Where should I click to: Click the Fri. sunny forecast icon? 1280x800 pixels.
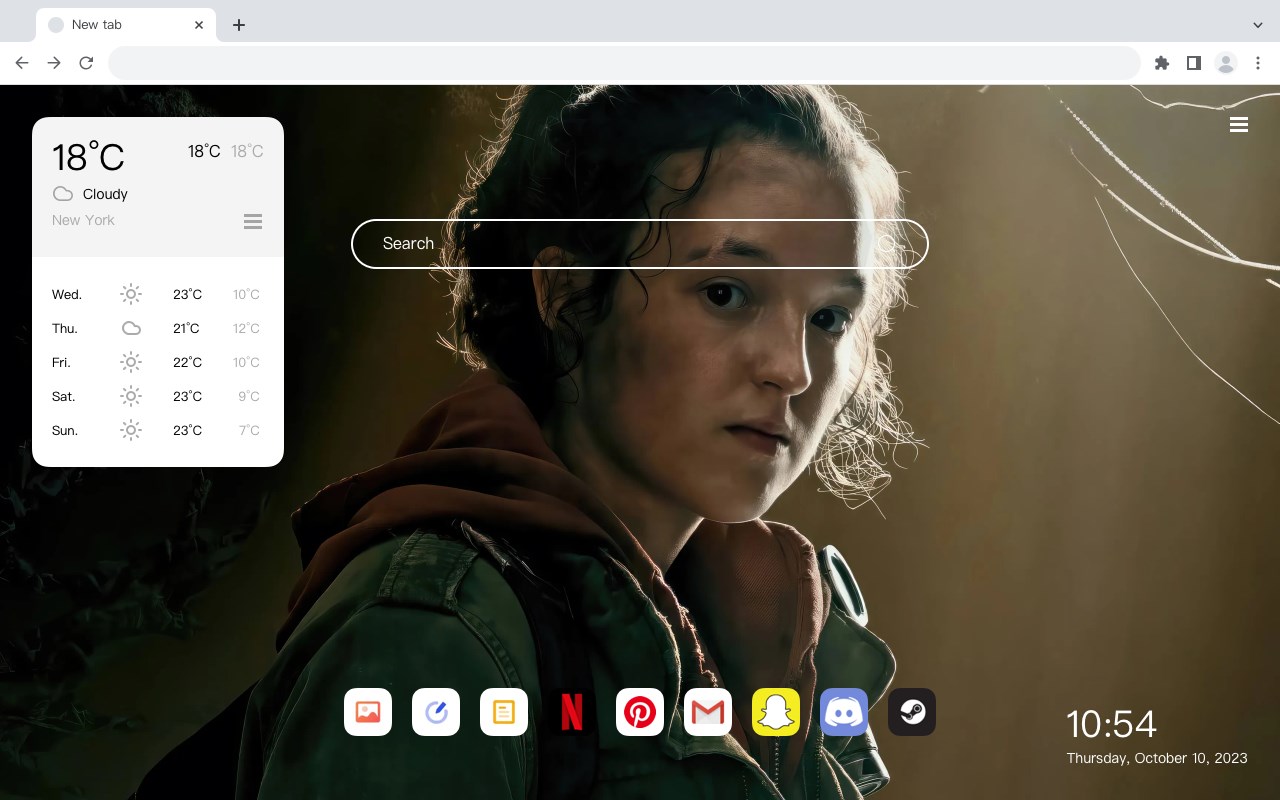click(x=131, y=362)
